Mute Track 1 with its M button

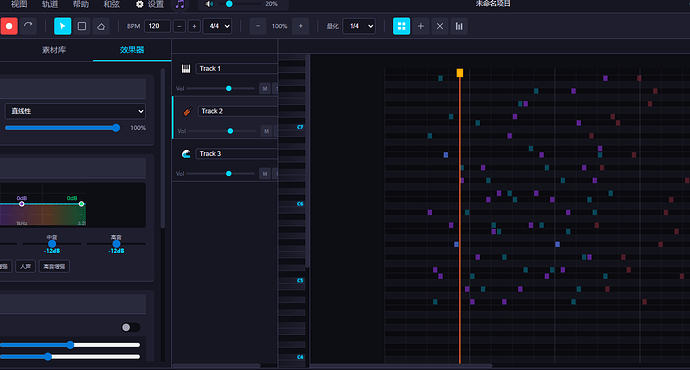(264, 88)
